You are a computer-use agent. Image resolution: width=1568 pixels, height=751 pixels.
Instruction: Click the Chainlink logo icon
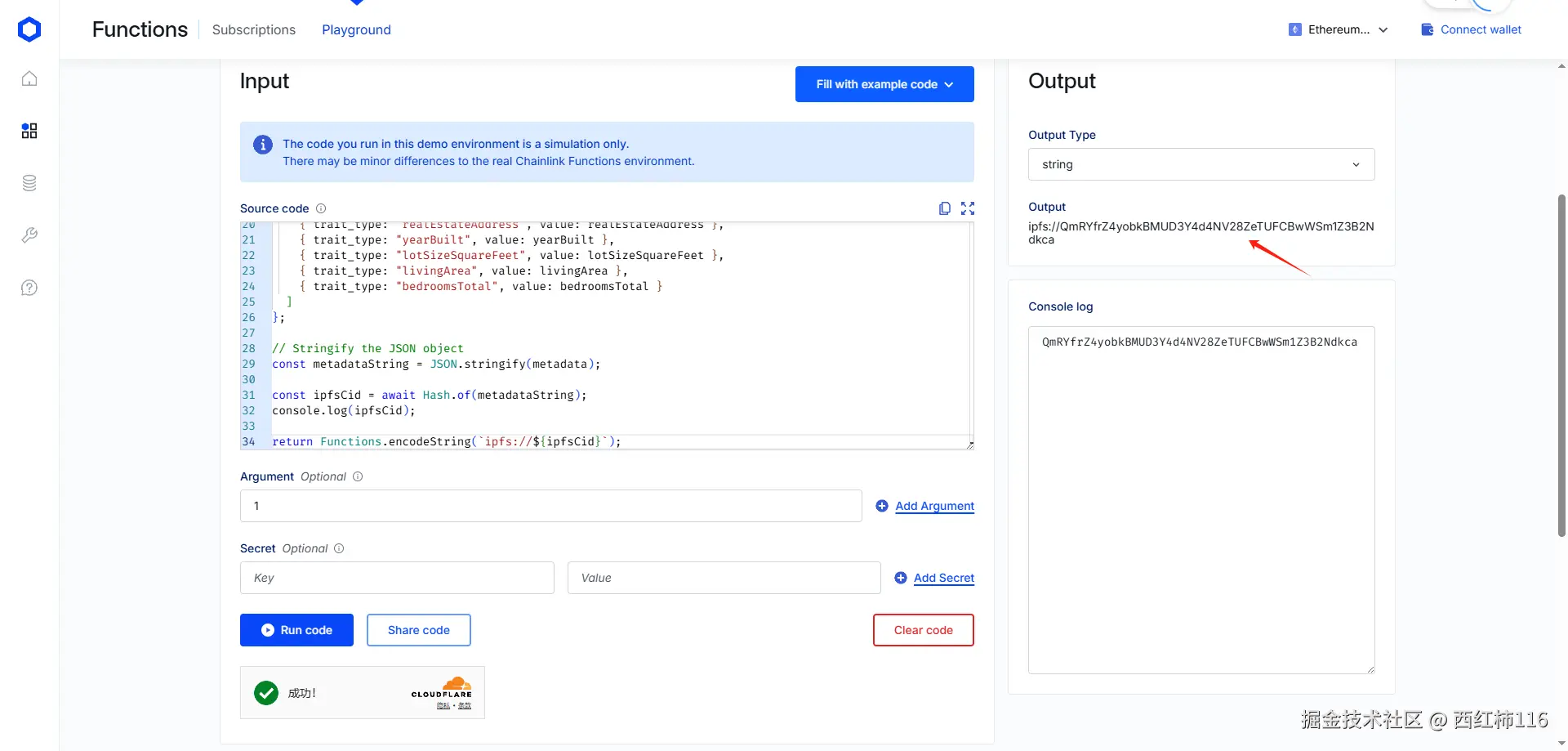pyautogui.click(x=29, y=29)
